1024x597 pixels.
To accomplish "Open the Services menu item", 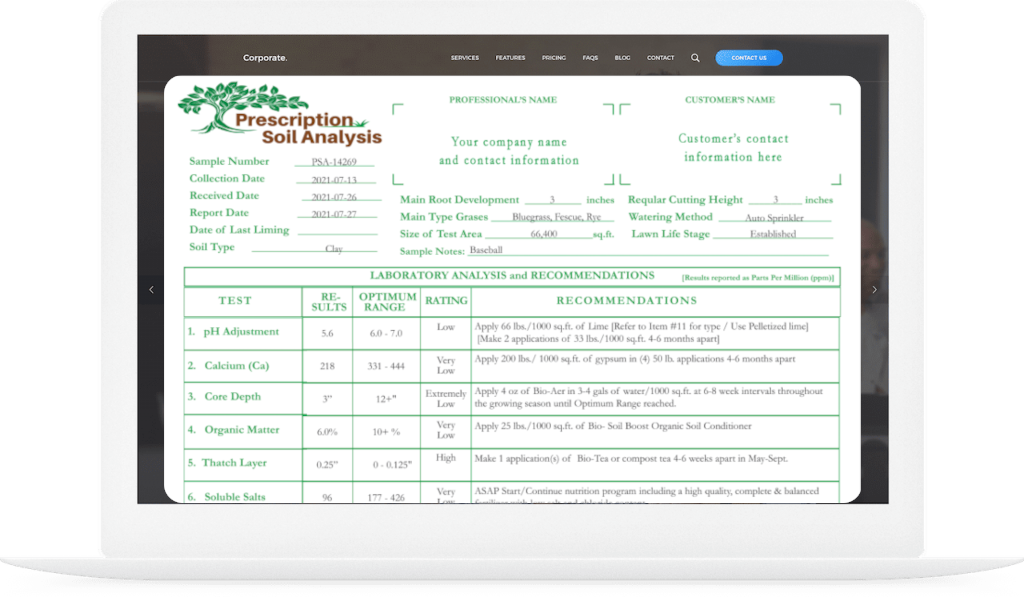I will tap(465, 58).
